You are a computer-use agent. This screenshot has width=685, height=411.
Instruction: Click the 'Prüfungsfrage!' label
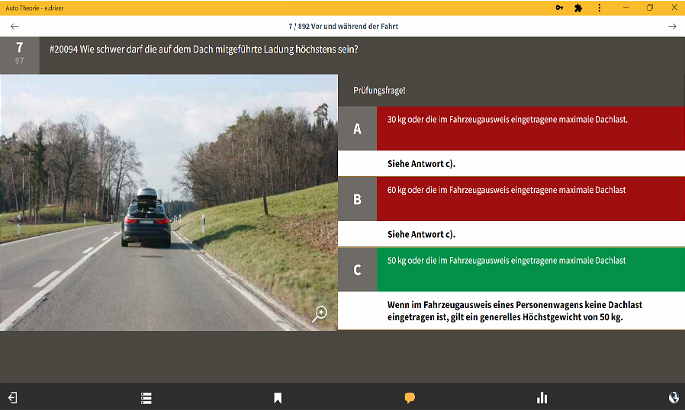[379, 90]
